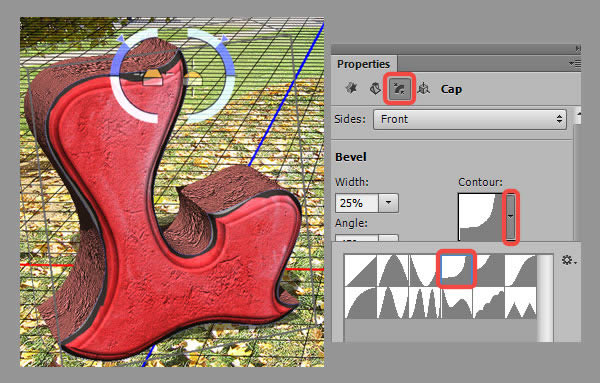Open the Properties panel flyout menu
Image resolution: width=600 pixels, height=383 pixels.
point(574,63)
